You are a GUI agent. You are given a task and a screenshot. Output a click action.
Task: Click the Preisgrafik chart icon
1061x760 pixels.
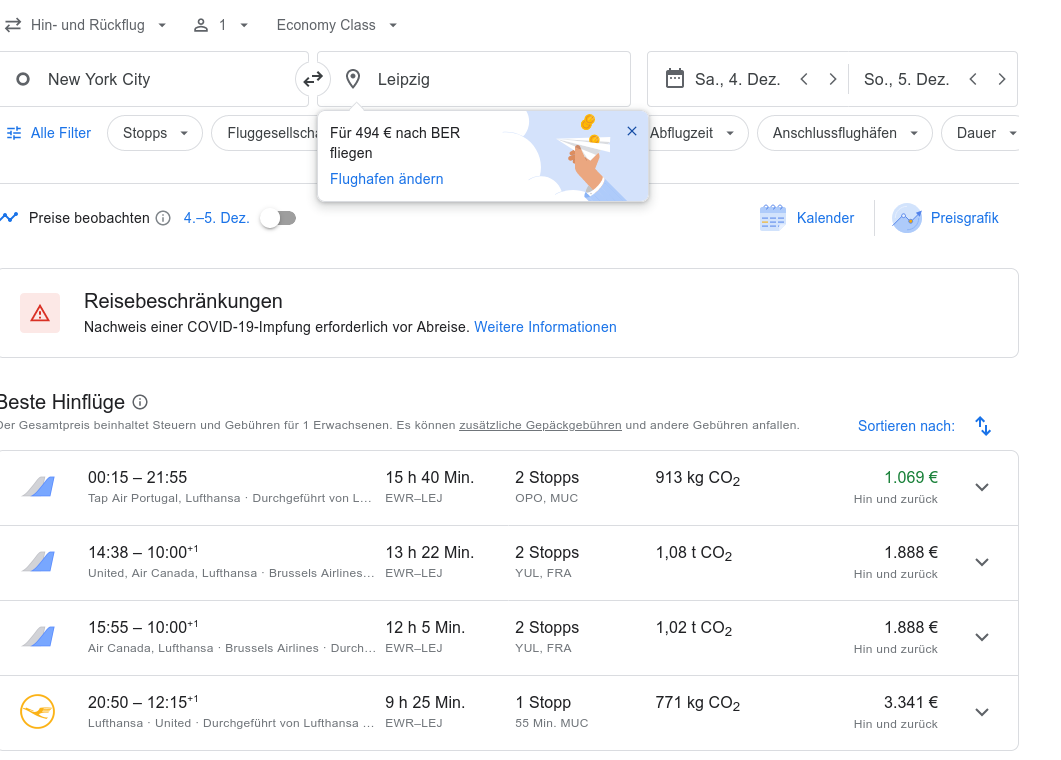tap(907, 218)
